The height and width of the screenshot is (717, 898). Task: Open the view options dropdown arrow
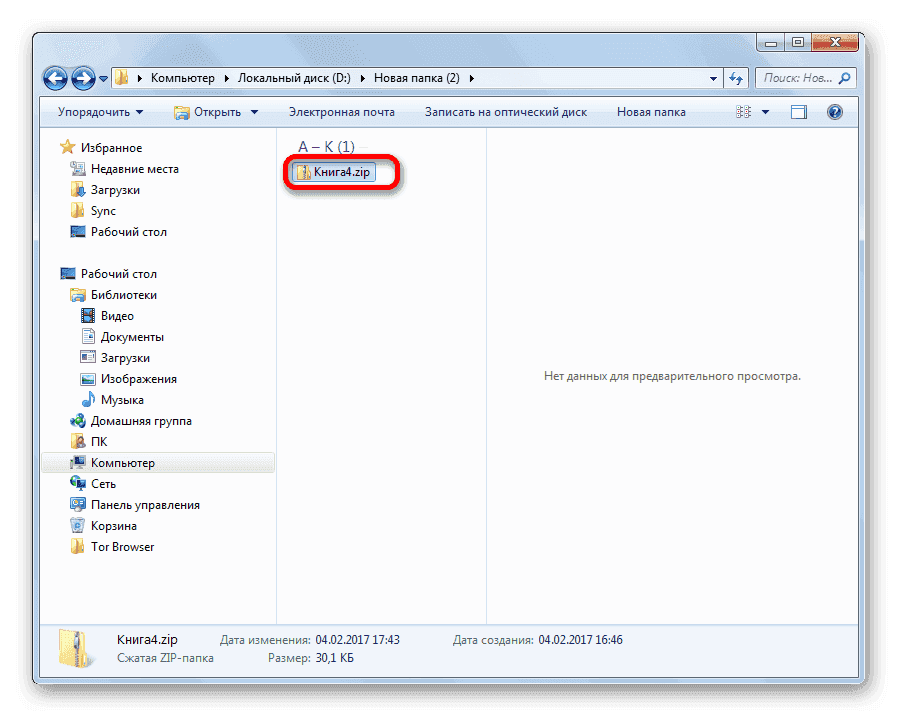point(766,112)
